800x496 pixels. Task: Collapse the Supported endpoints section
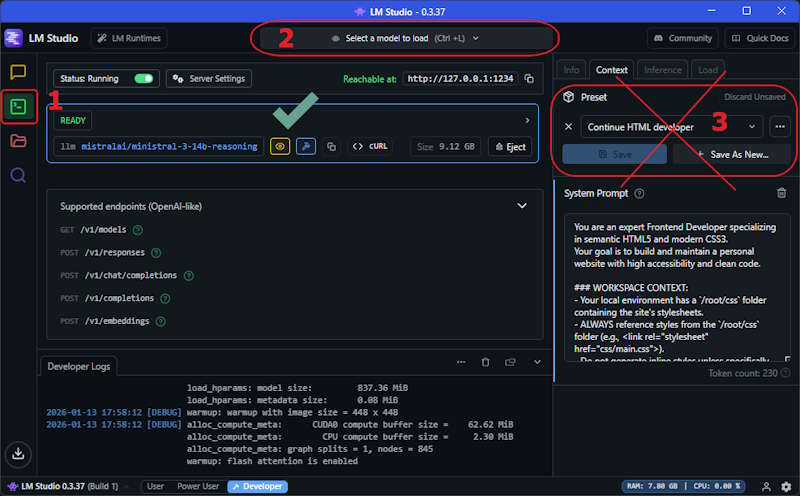[522, 206]
